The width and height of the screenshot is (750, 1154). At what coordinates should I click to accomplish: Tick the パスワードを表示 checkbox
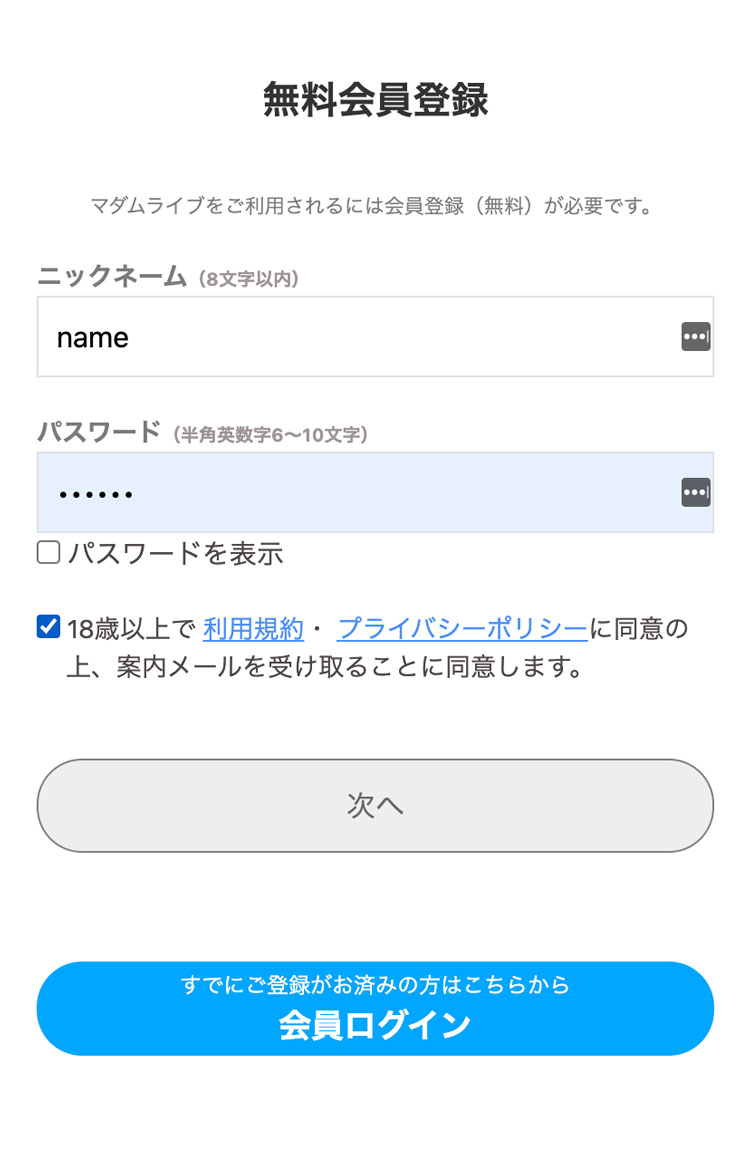pyautogui.click(x=49, y=552)
